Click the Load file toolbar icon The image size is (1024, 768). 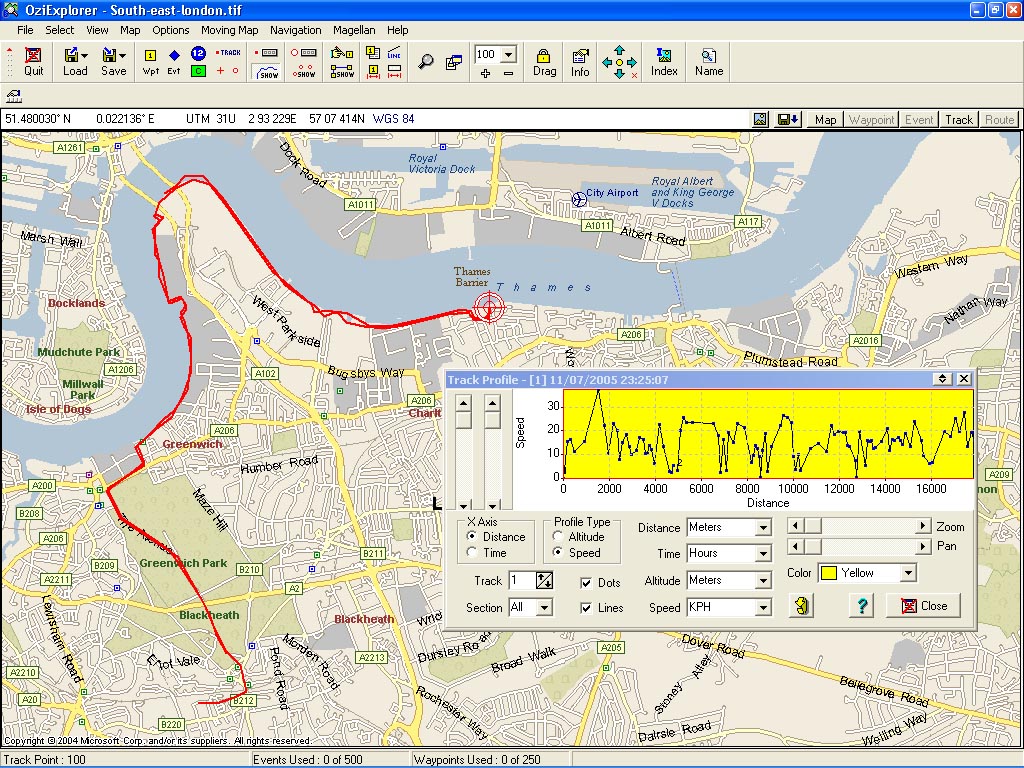tap(75, 62)
